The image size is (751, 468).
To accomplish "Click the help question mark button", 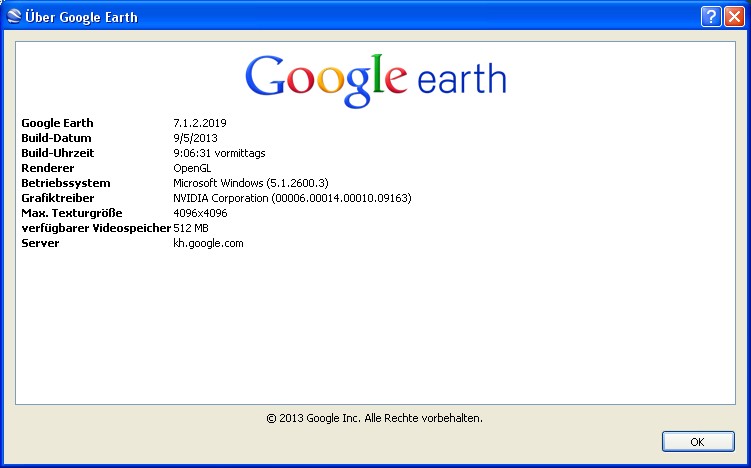I will tap(711, 17).
